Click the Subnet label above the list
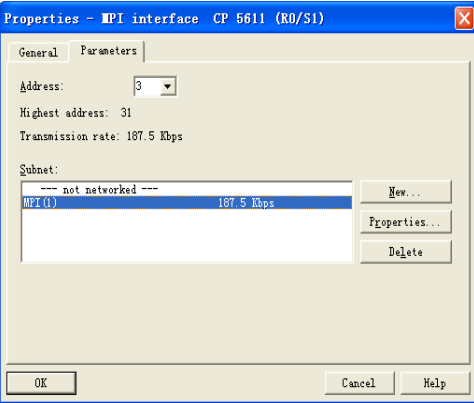This screenshot has width=474, height=403. pos(39,169)
